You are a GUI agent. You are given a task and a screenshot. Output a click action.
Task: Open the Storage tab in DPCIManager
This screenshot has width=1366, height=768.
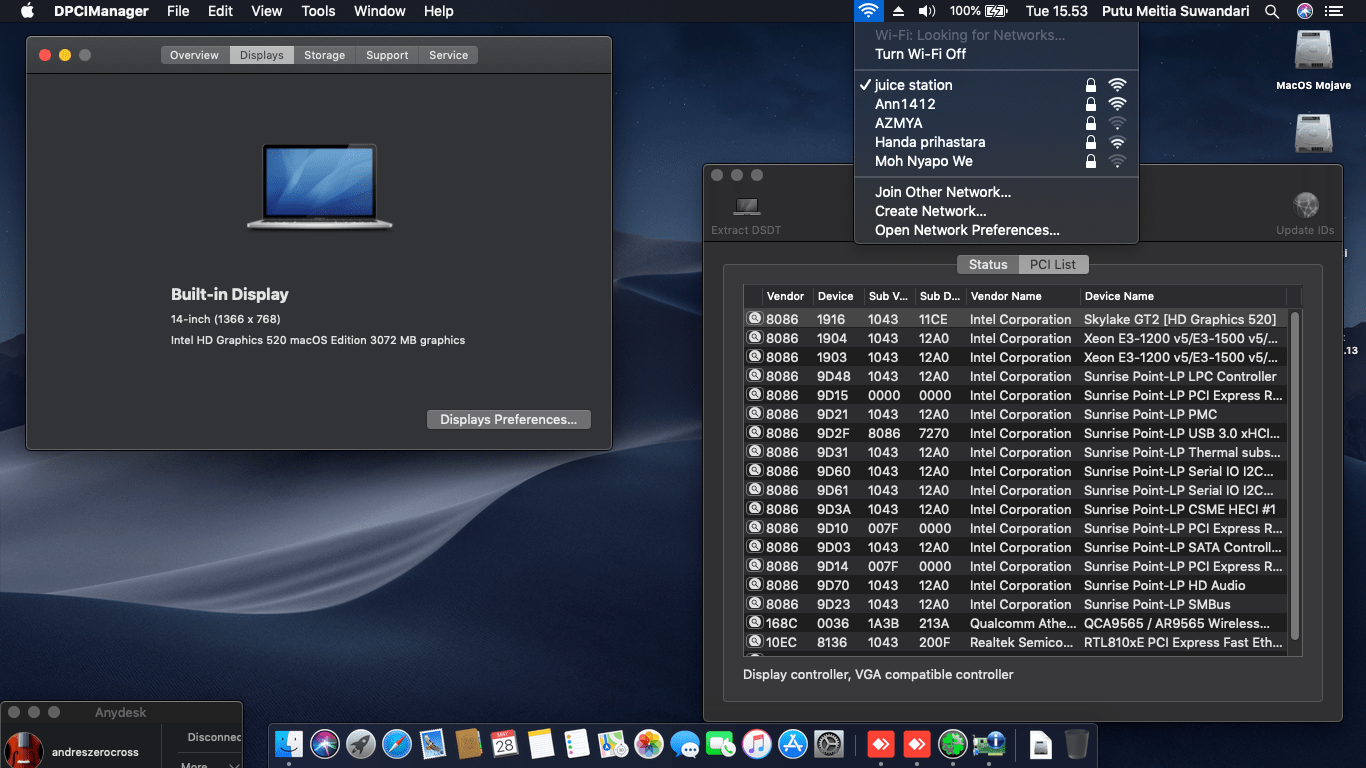(x=324, y=55)
